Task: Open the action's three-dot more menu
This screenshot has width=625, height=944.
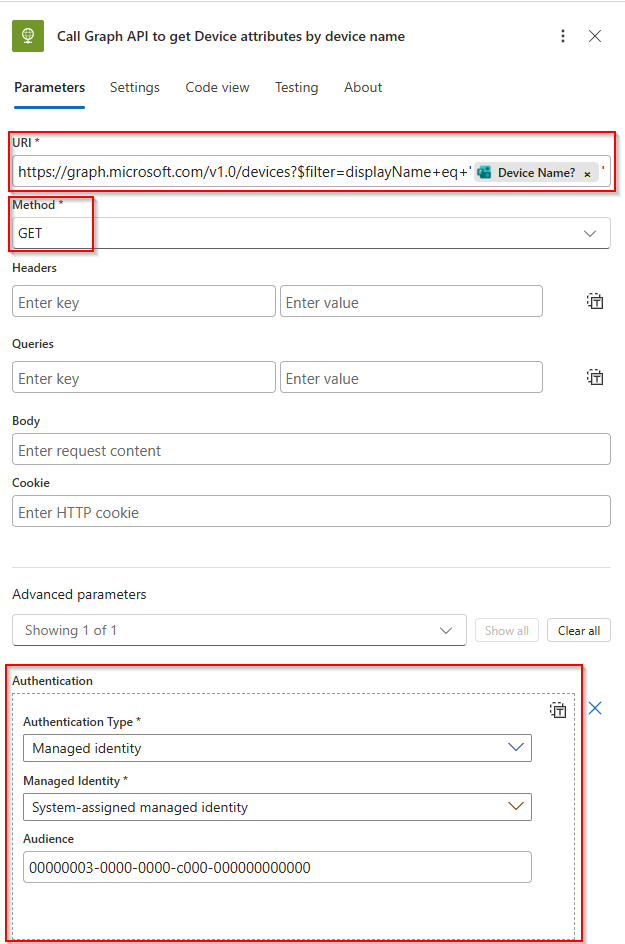Action: (x=563, y=36)
